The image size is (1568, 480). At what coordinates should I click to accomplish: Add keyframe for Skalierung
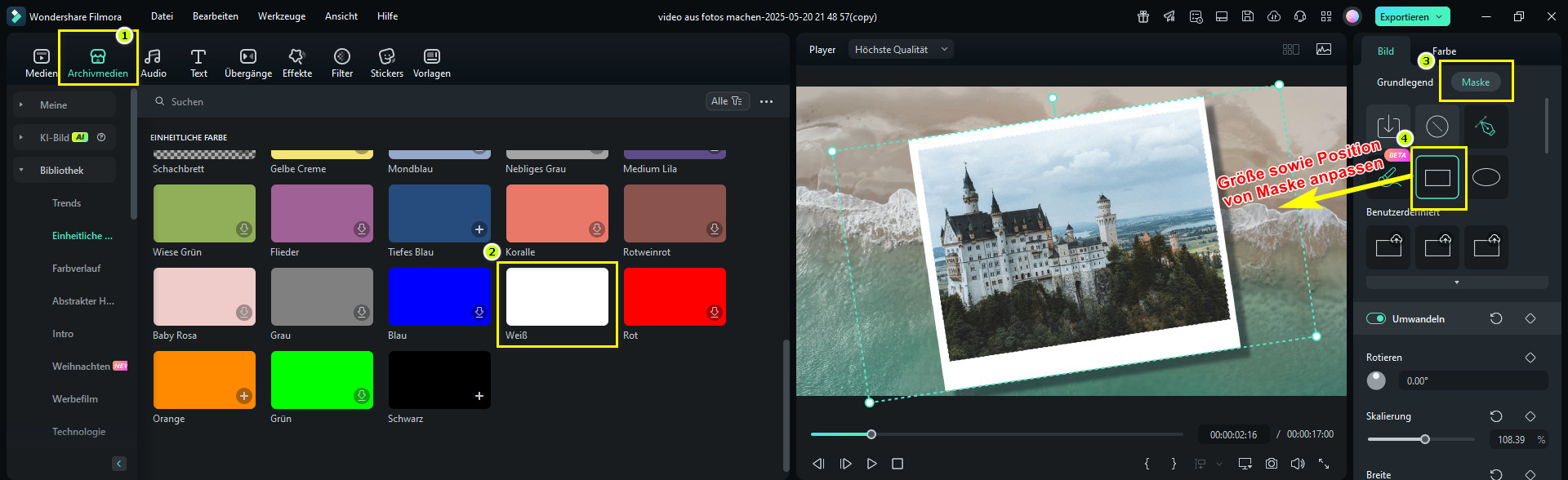[x=1530, y=416]
